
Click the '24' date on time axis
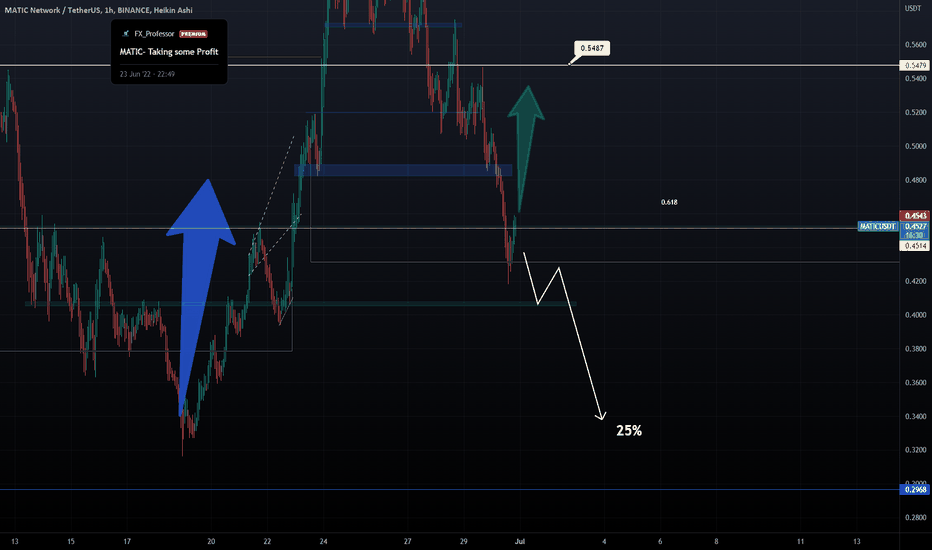click(323, 542)
